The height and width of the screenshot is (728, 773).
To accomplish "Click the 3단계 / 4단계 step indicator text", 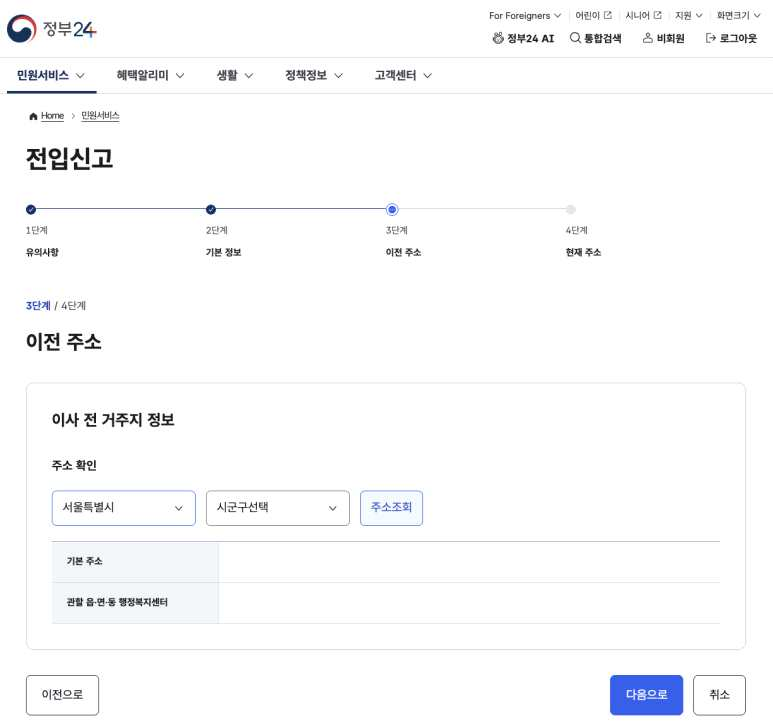I will pyautogui.click(x=56, y=306).
